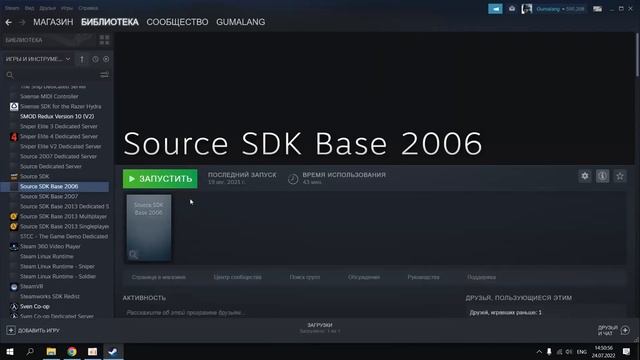The height and width of the screenshot is (360, 640).
Task: Expand Игры и инструме... category dropdown
Action: point(38,59)
